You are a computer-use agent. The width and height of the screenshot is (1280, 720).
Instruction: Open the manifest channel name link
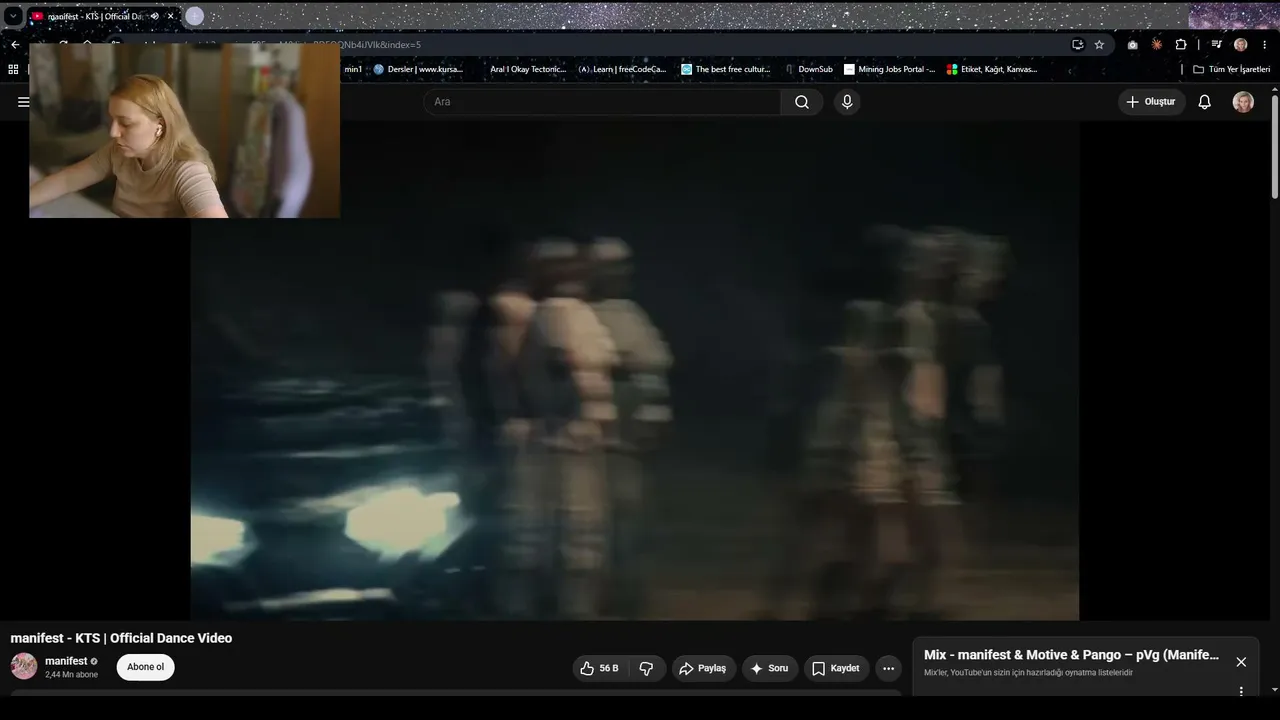coord(66,661)
